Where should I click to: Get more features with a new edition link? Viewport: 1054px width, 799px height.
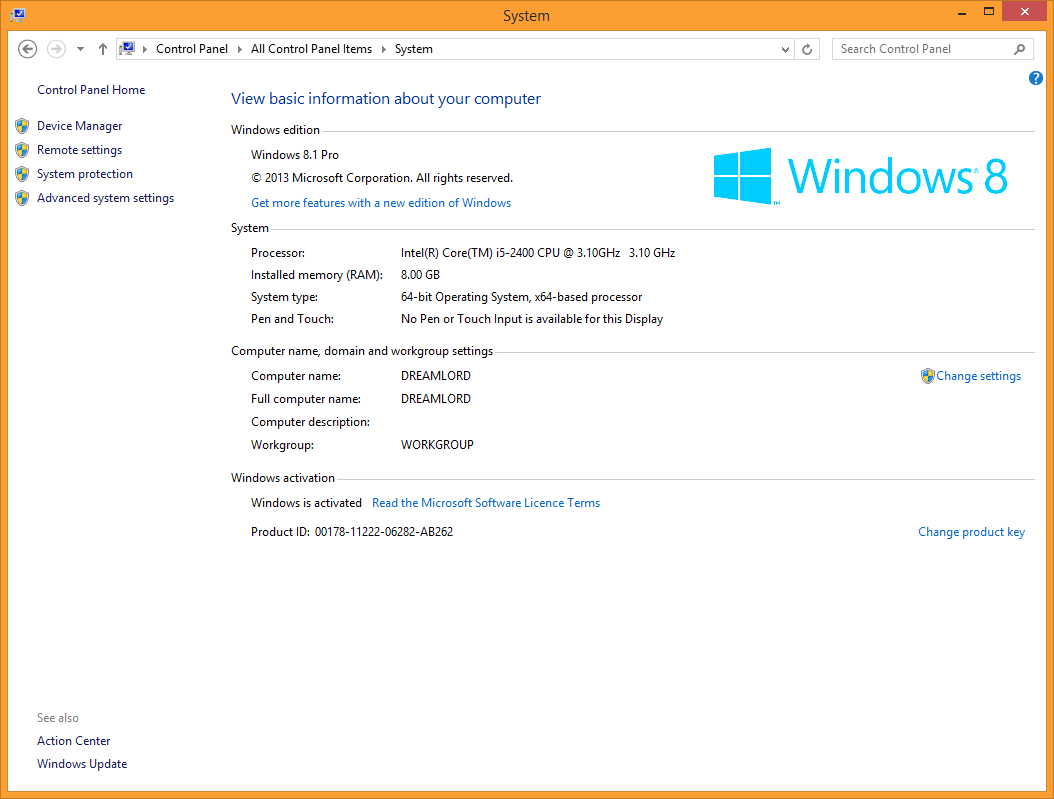(381, 203)
